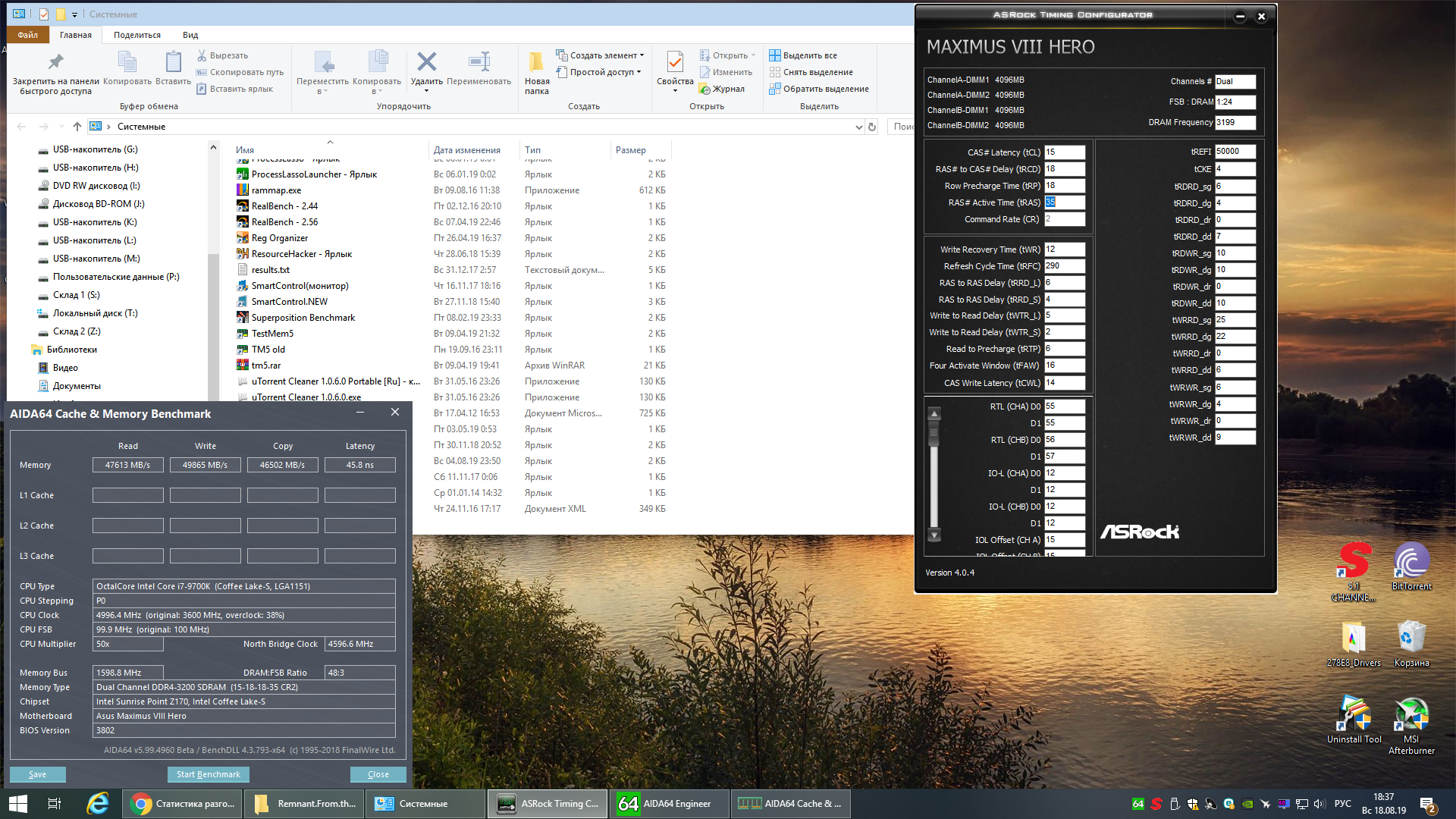Click the tRAS value input field

click(x=1064, y=202)
